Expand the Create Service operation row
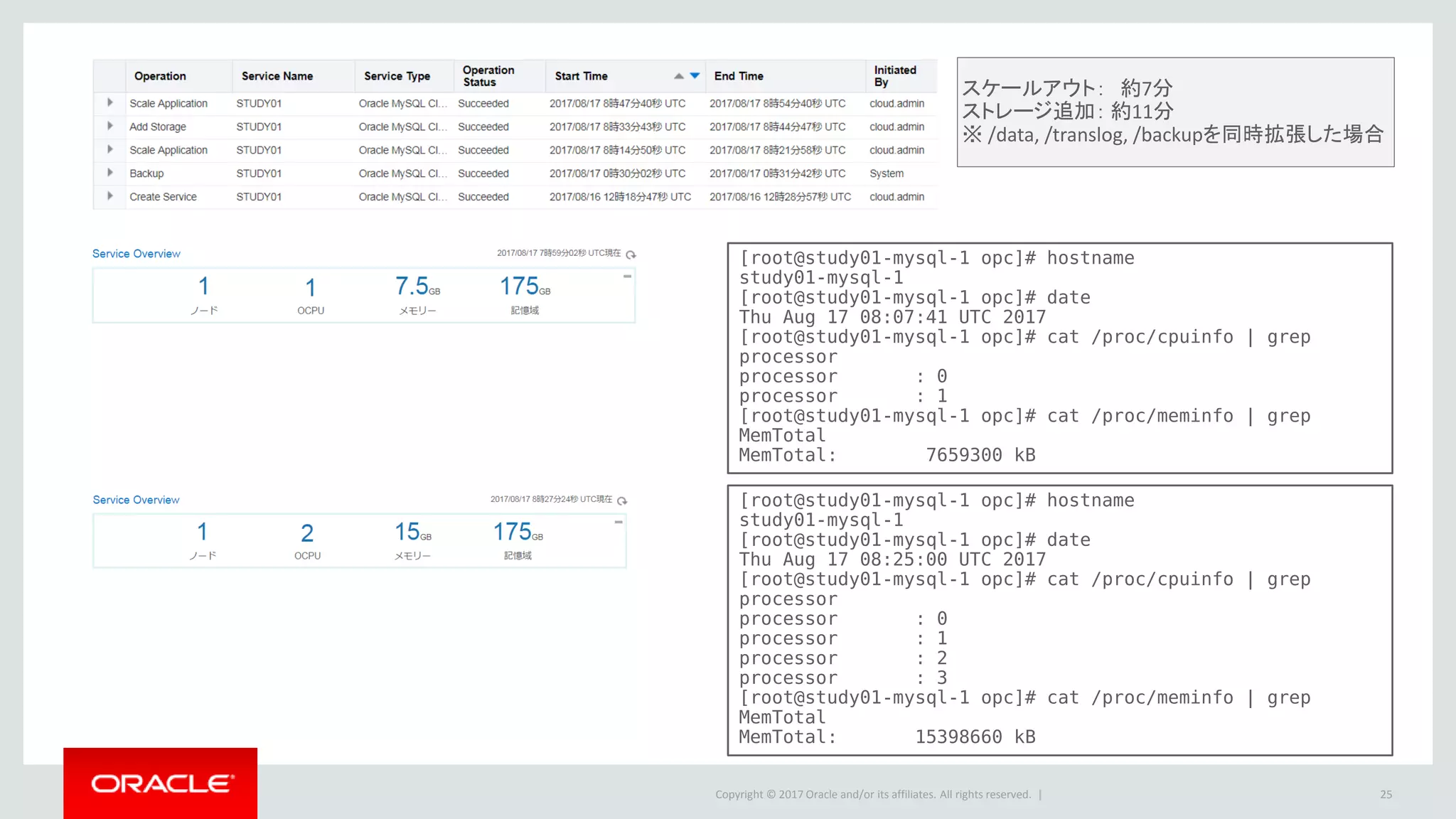 point(109,196)
